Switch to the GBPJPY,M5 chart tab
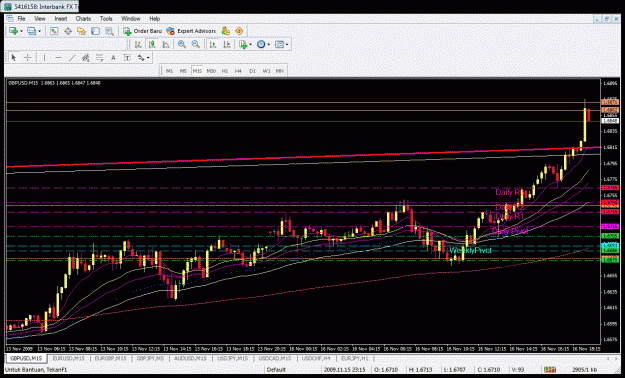Image resolution: width=625 pixels, height=378 pixels. click(151, 359)
